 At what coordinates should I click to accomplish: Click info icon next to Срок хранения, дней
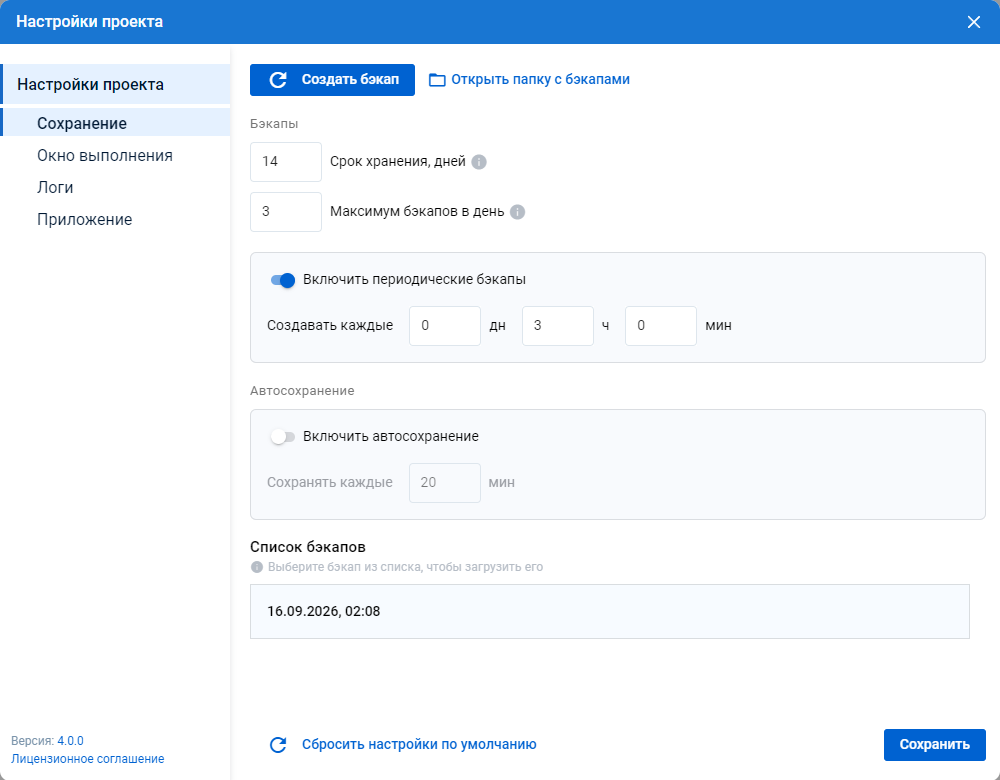click(x=479, y=162)
